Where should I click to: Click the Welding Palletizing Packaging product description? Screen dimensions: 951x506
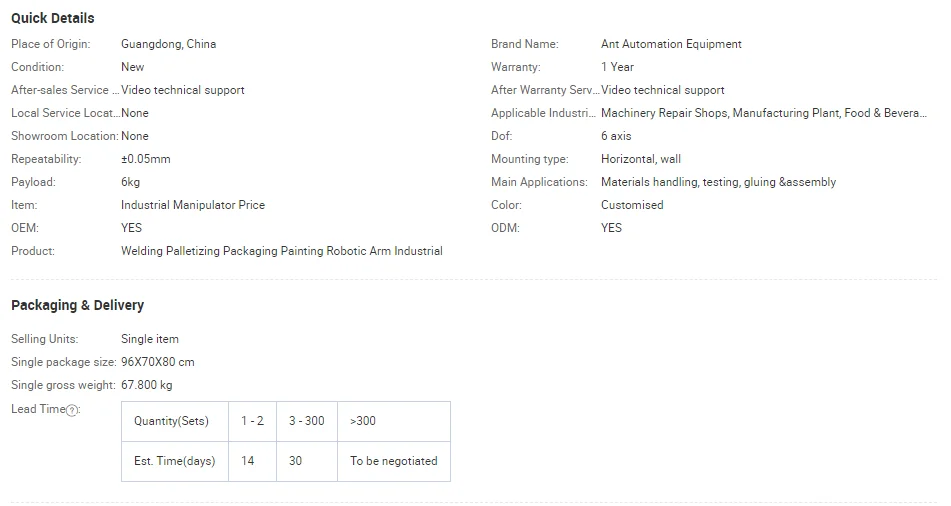point(281,251)
